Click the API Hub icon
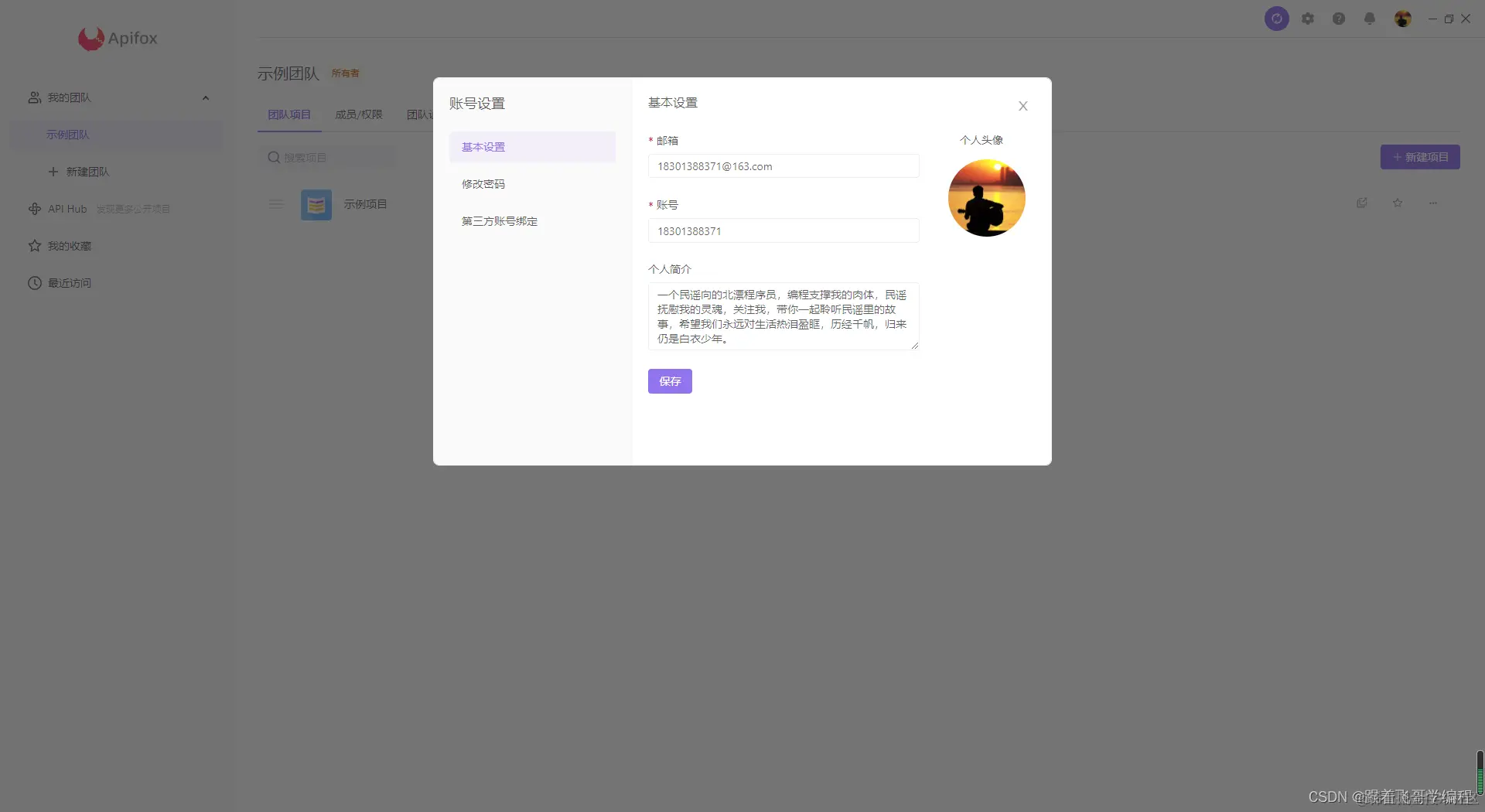The height and width of the screenshot is (812, 1485). point(35,209)
